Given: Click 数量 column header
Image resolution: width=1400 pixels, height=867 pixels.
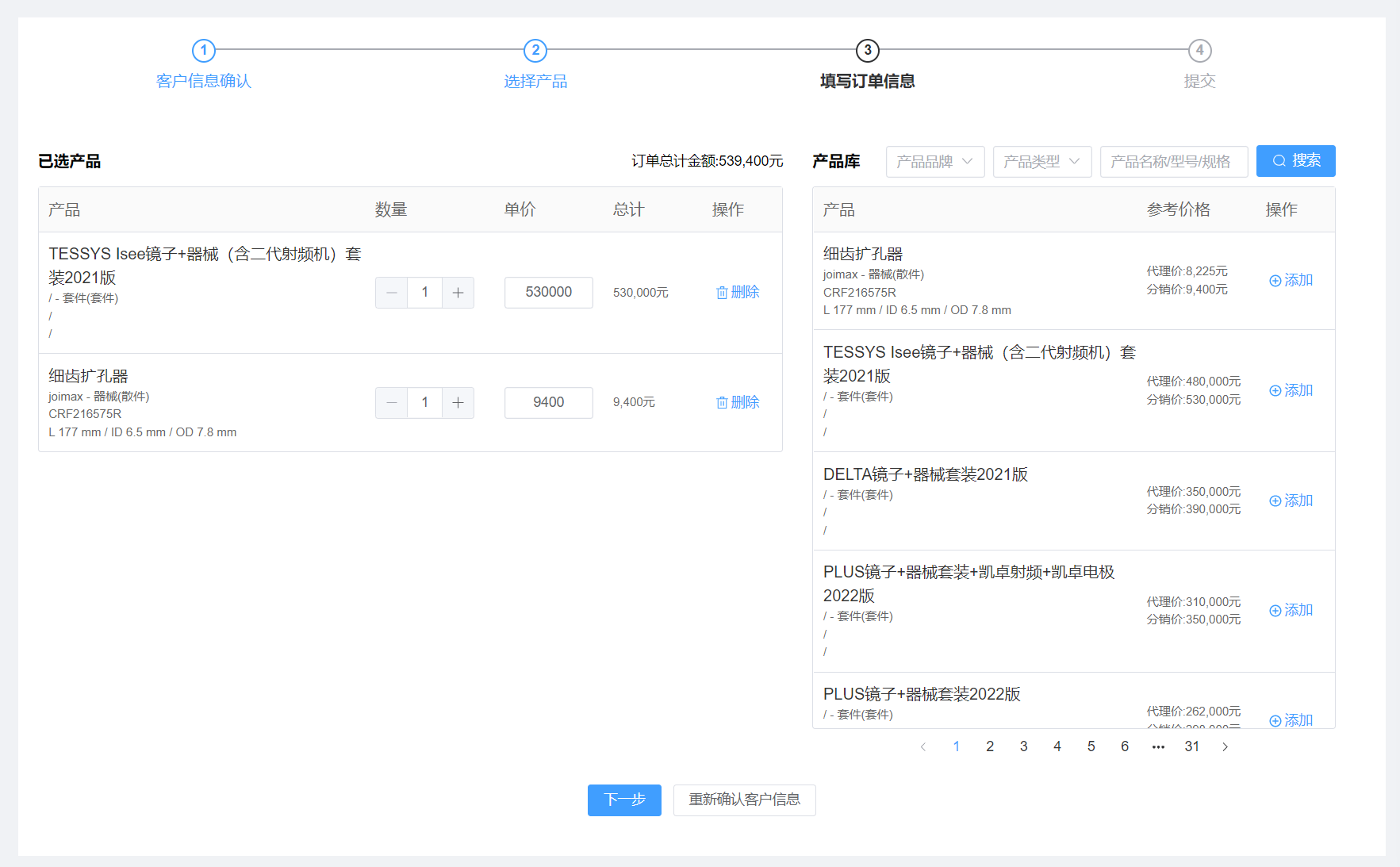Looking at the screenshot, I should (x=391, y=210).
